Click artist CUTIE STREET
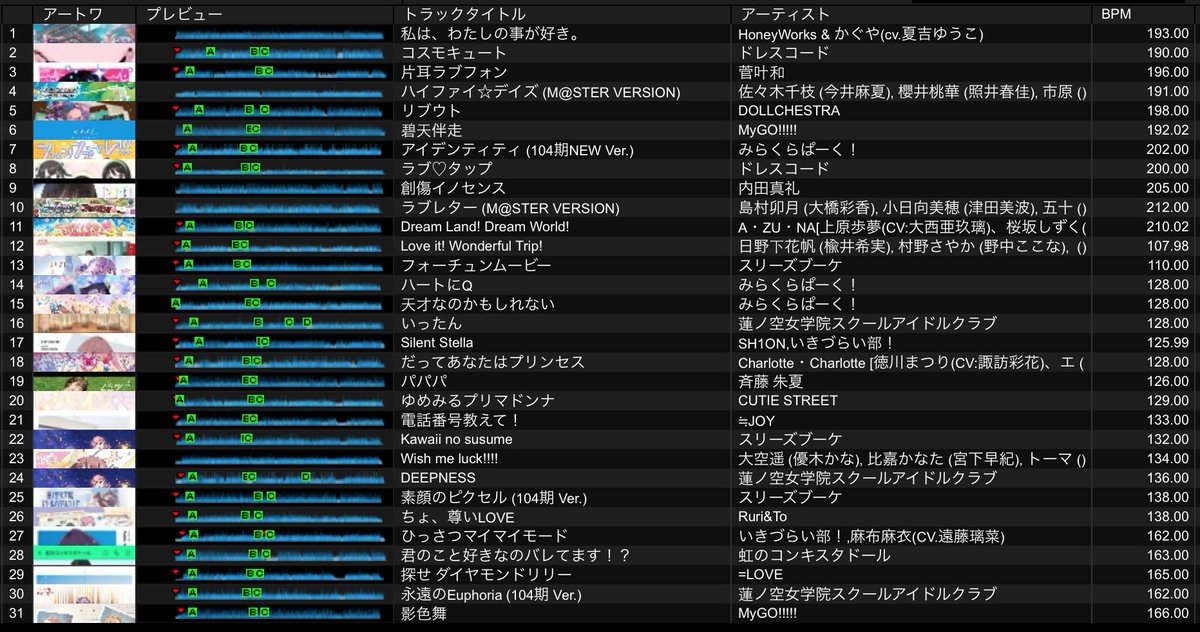The image size is (1200, 632). point(788,400)
